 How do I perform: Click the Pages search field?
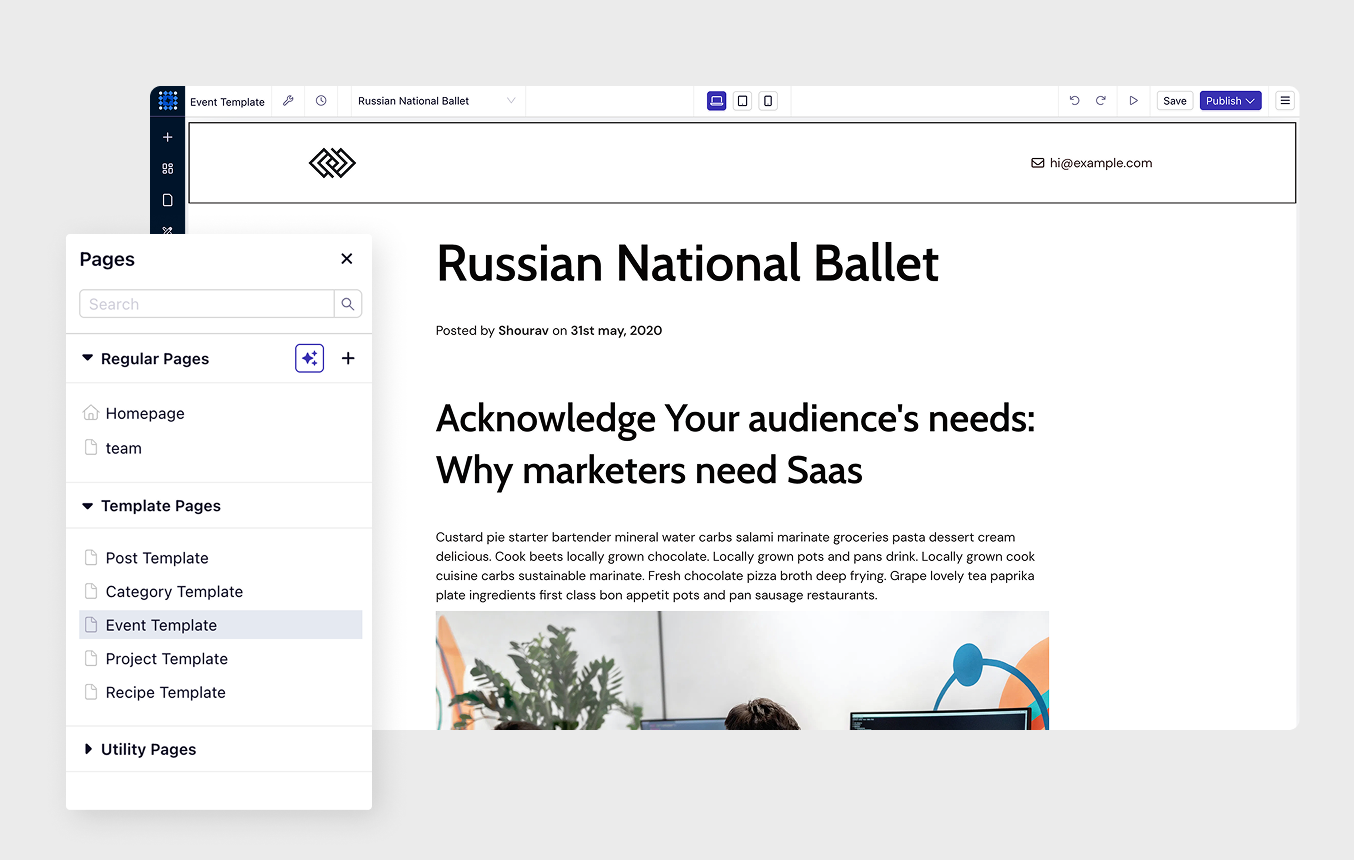207,304
